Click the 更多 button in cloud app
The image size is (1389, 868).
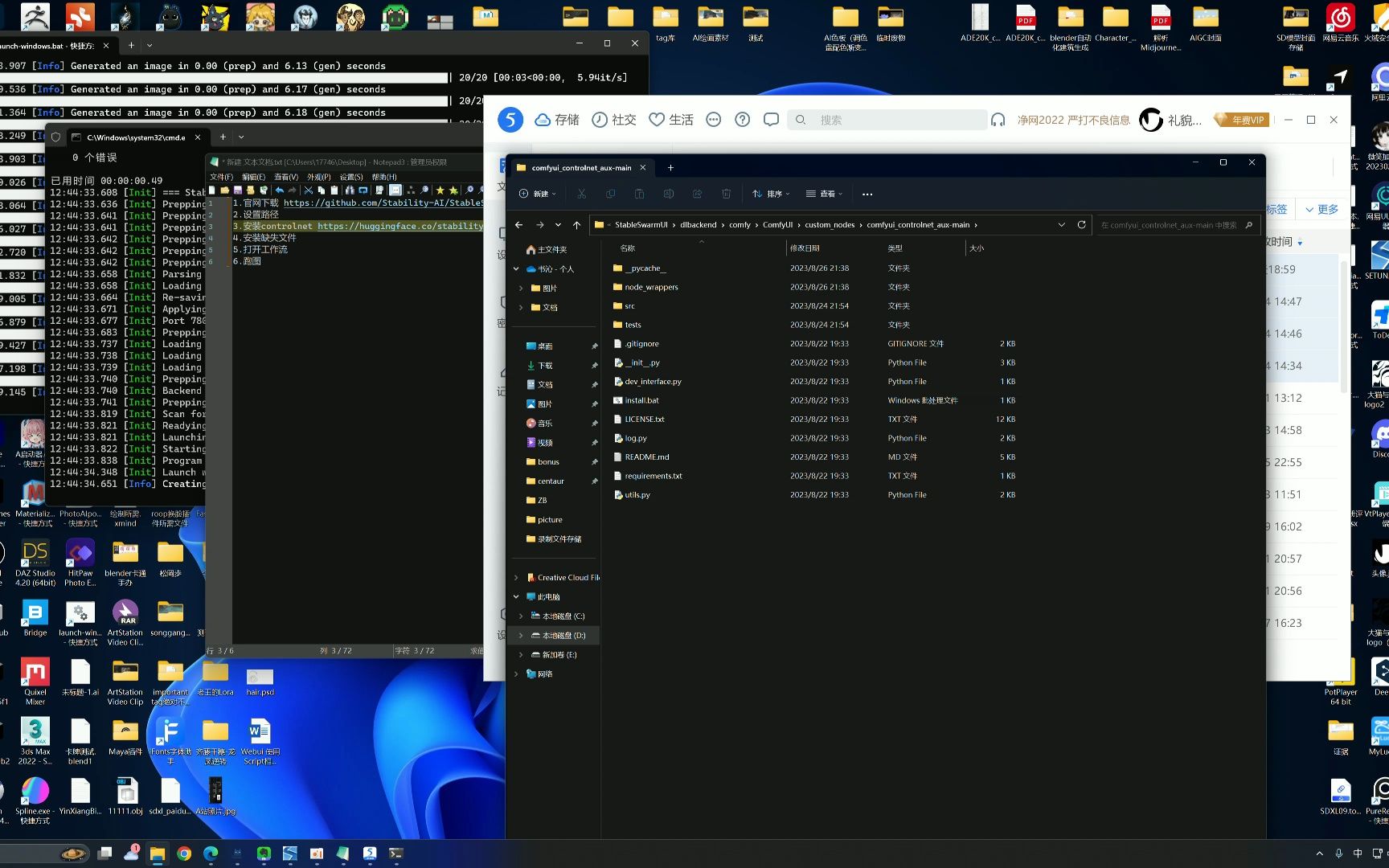1321,209
